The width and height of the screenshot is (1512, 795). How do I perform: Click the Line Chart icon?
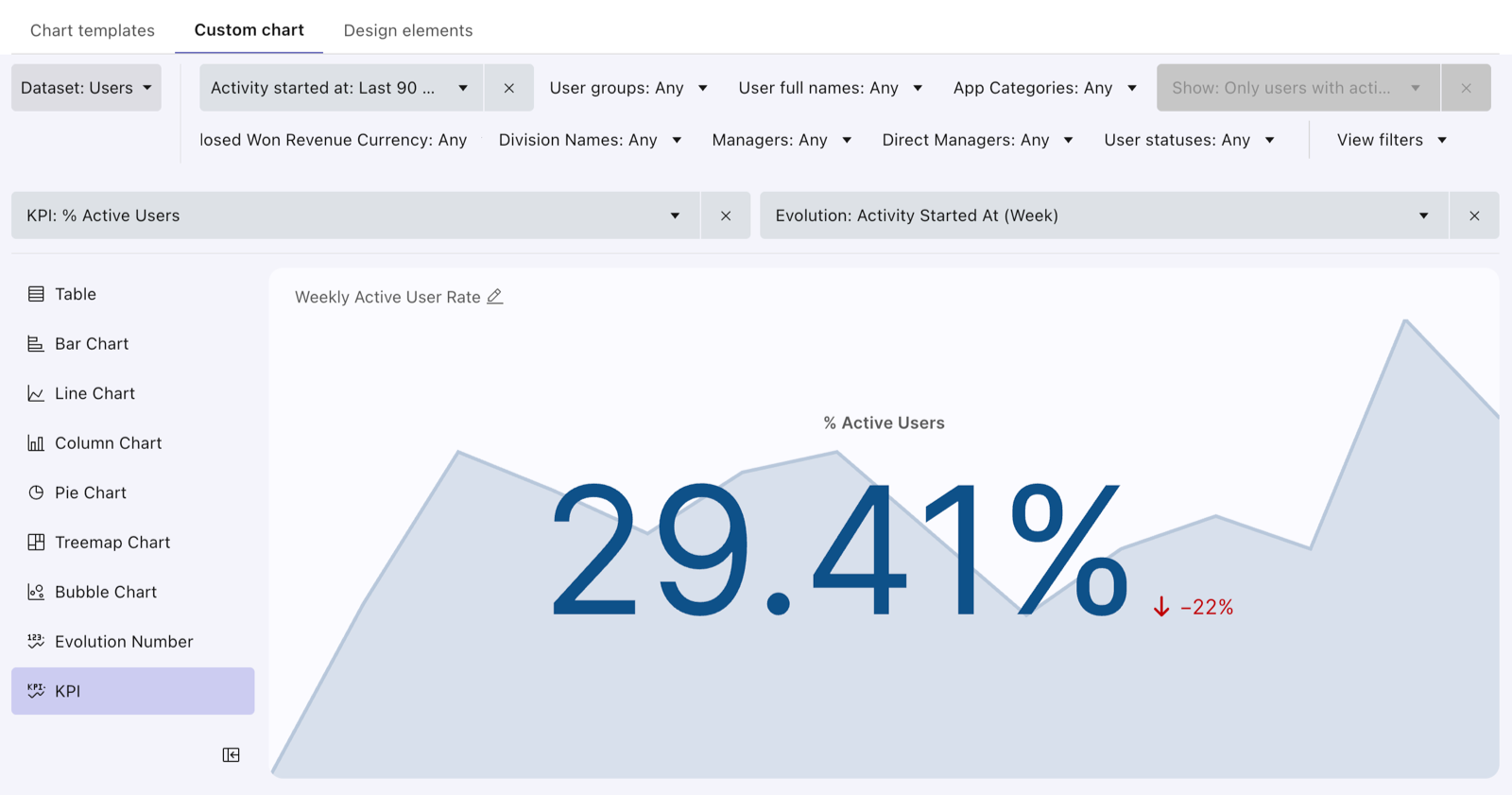coord(36,393)
